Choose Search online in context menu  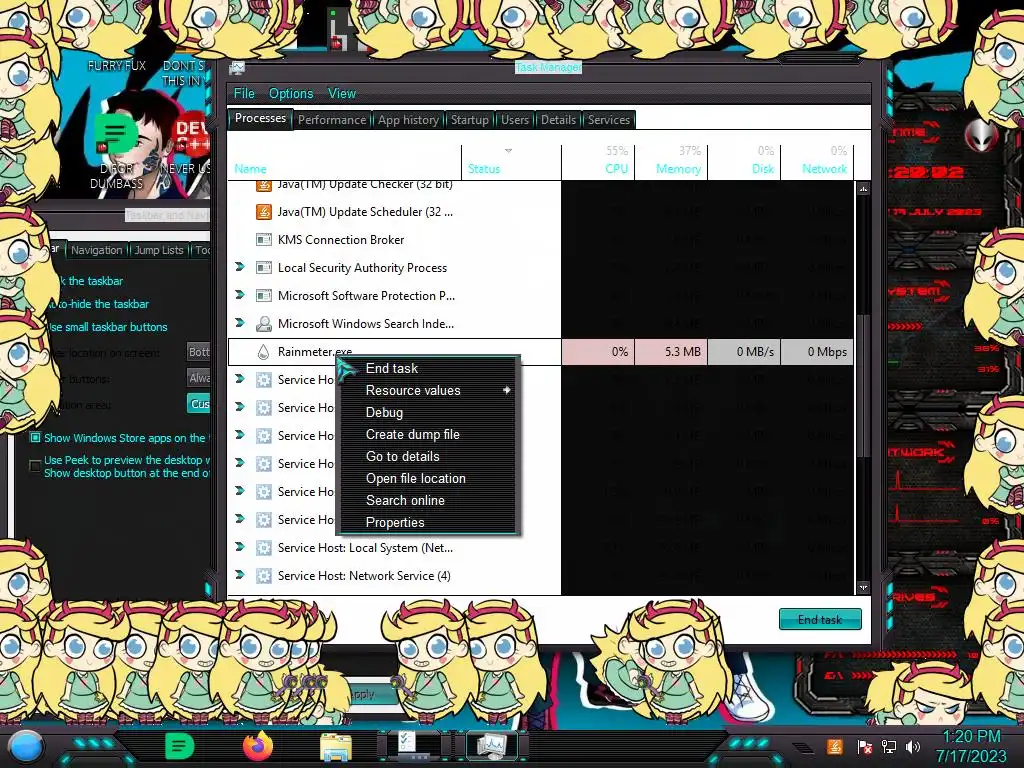tap(428, 500)
